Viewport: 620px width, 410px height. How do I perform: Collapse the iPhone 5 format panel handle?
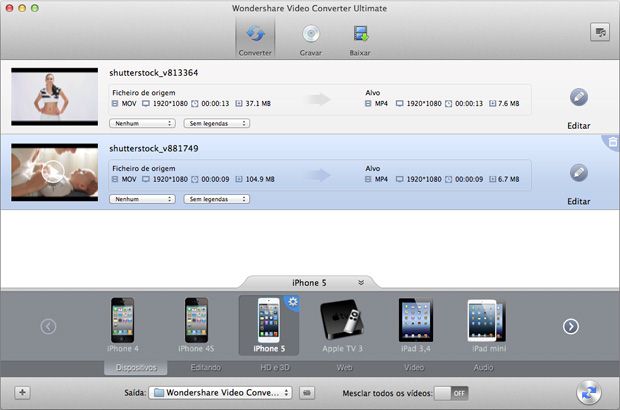(x=309, y=283)
